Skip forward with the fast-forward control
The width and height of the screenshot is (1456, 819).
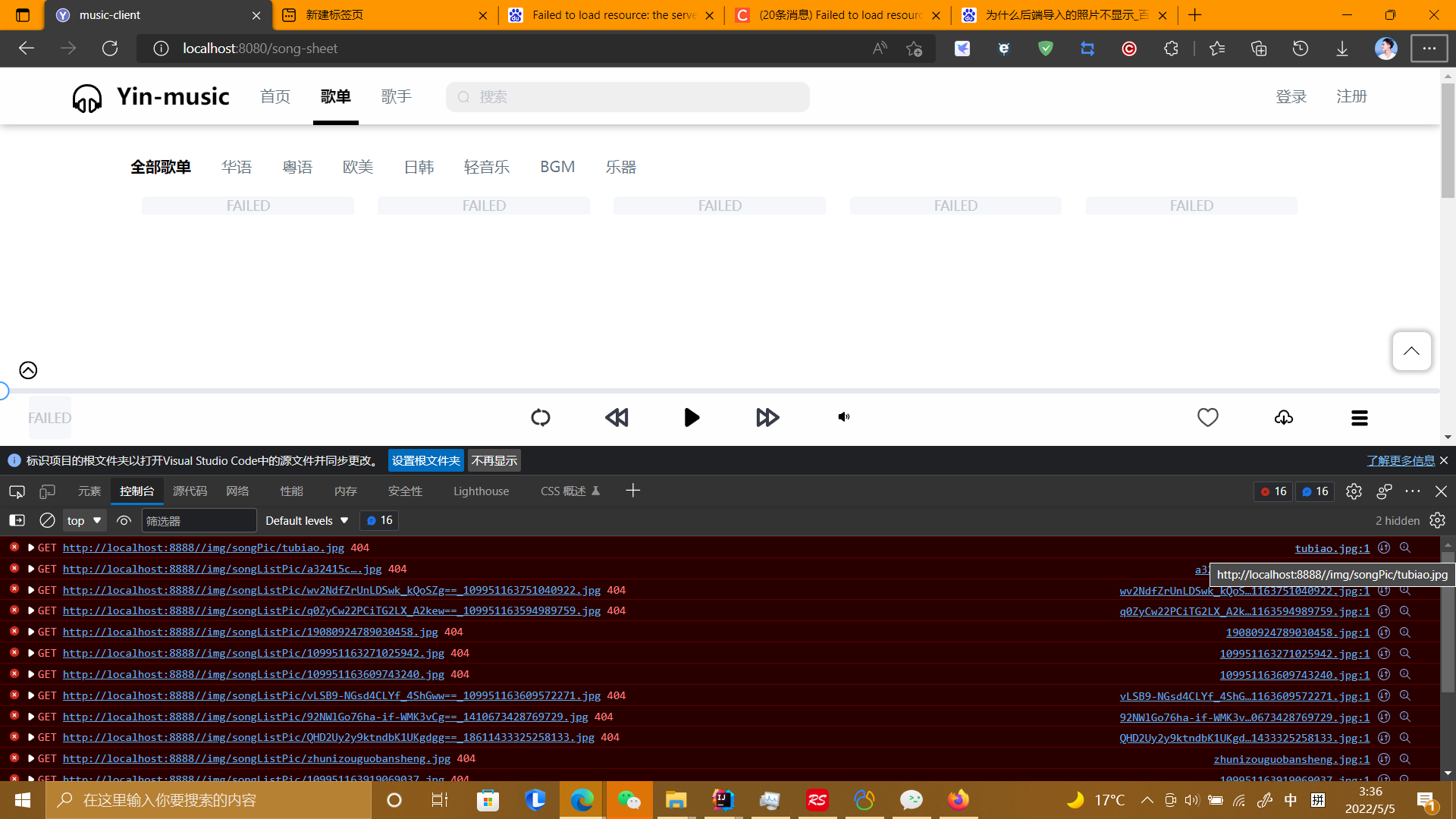point(767,417)
